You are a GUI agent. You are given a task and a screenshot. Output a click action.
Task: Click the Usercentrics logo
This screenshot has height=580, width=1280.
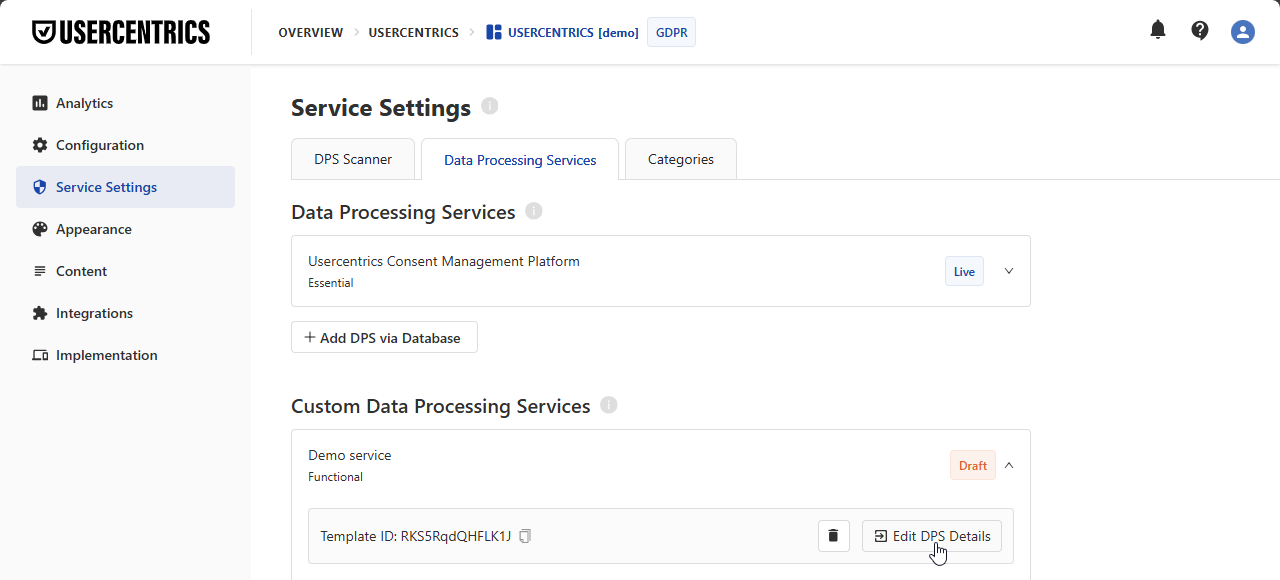(x=121, y=32)
